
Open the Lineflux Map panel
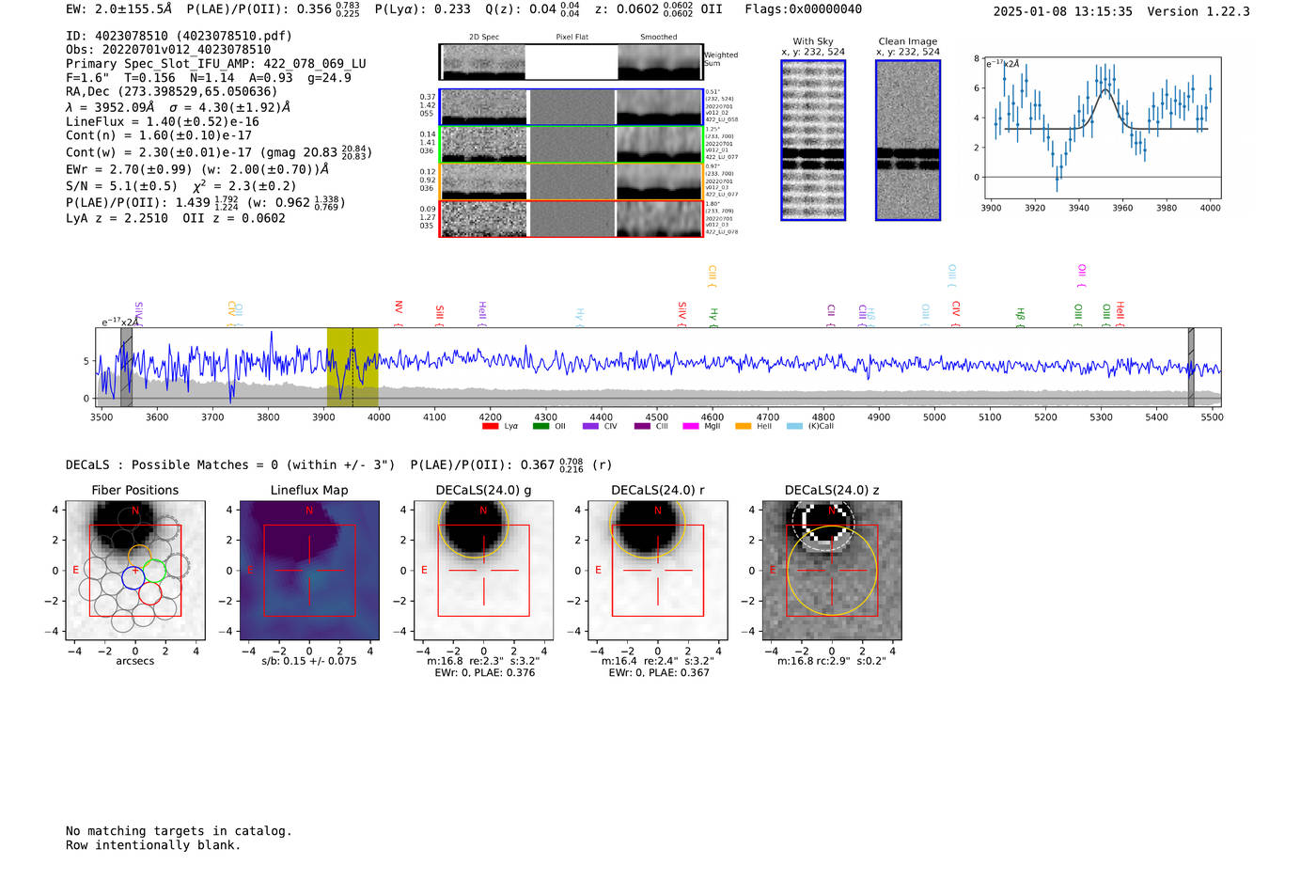[309, 571]
